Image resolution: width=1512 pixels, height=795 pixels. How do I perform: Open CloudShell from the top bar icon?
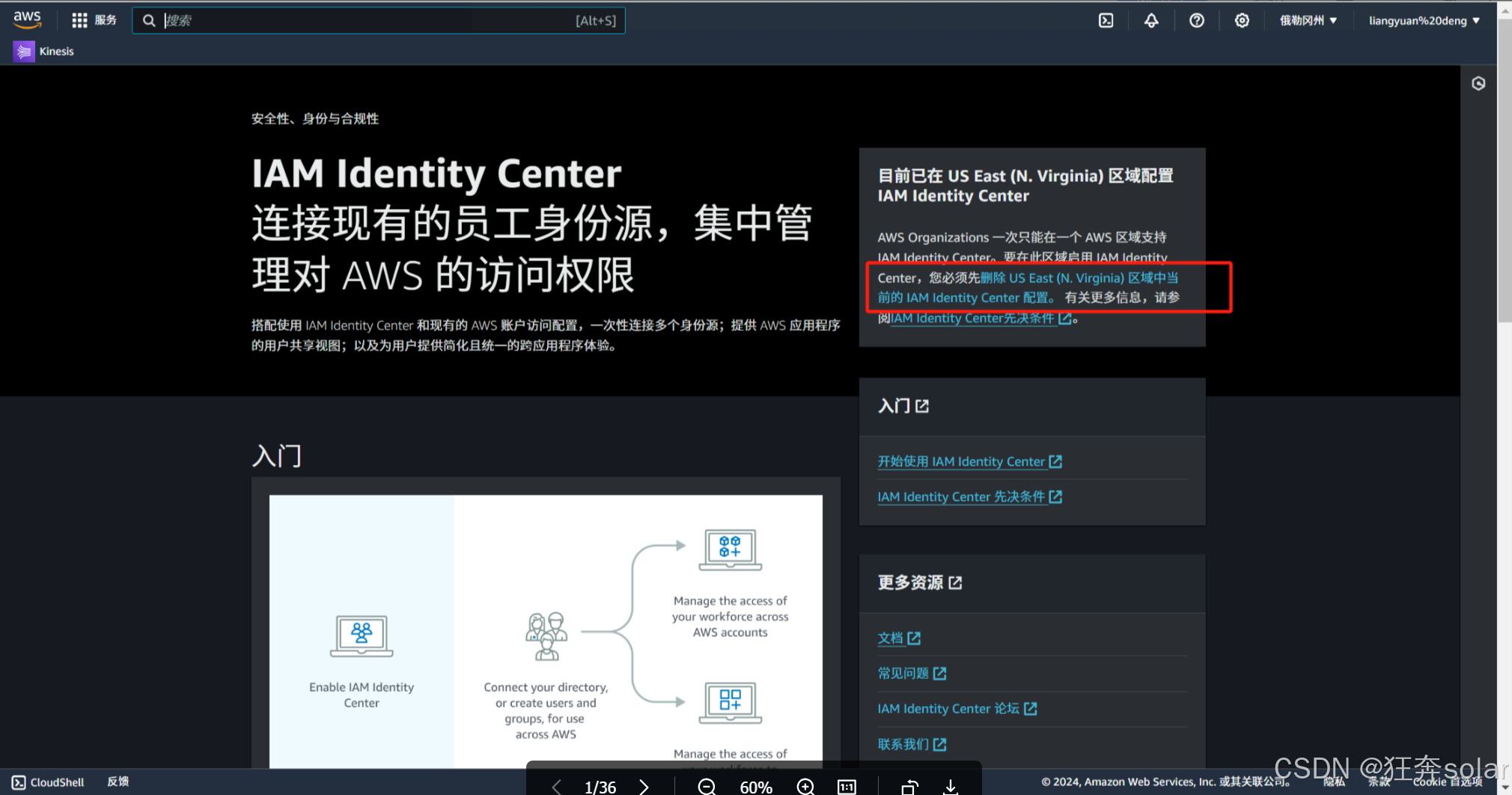click(x=1106, y=20)
